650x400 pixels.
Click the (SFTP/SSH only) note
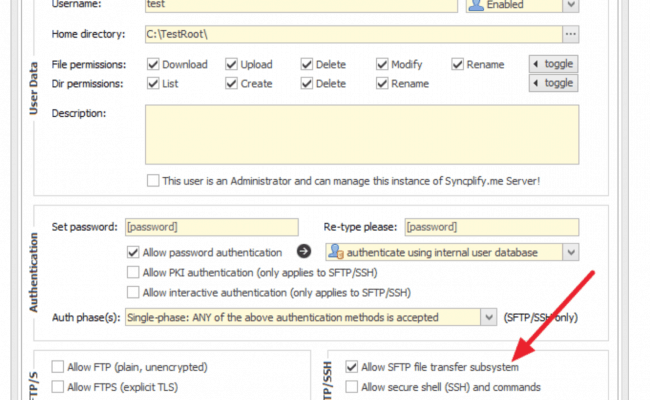pos(541,318)
